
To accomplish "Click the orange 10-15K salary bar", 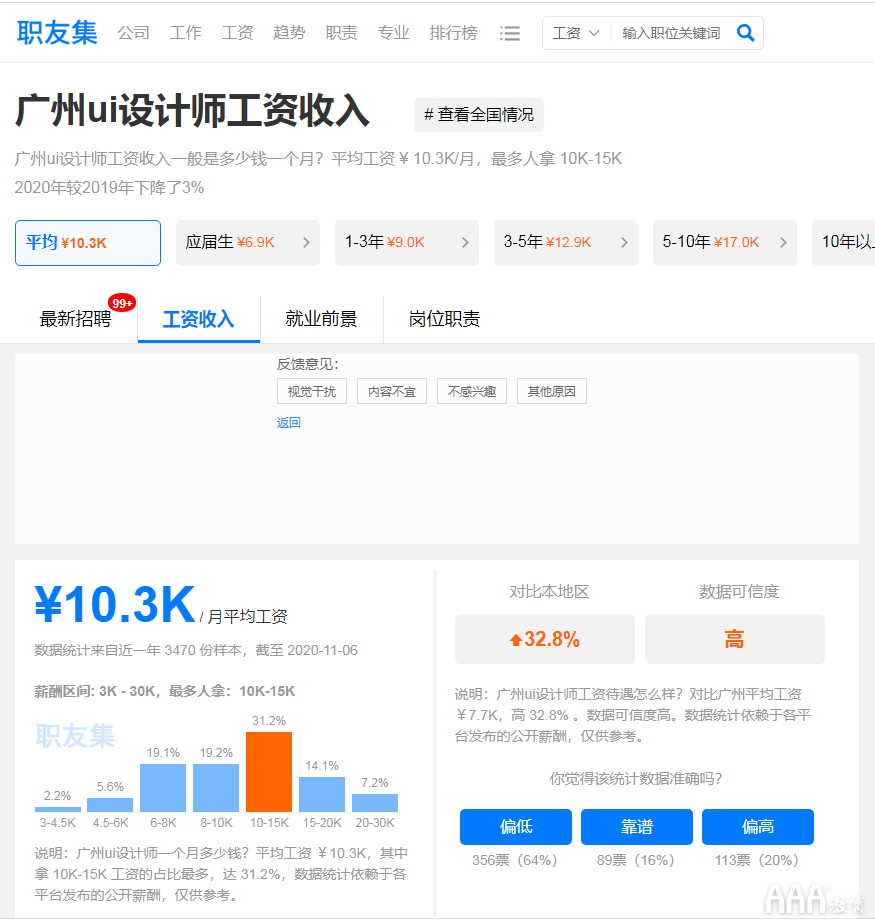I will (269, 771).
